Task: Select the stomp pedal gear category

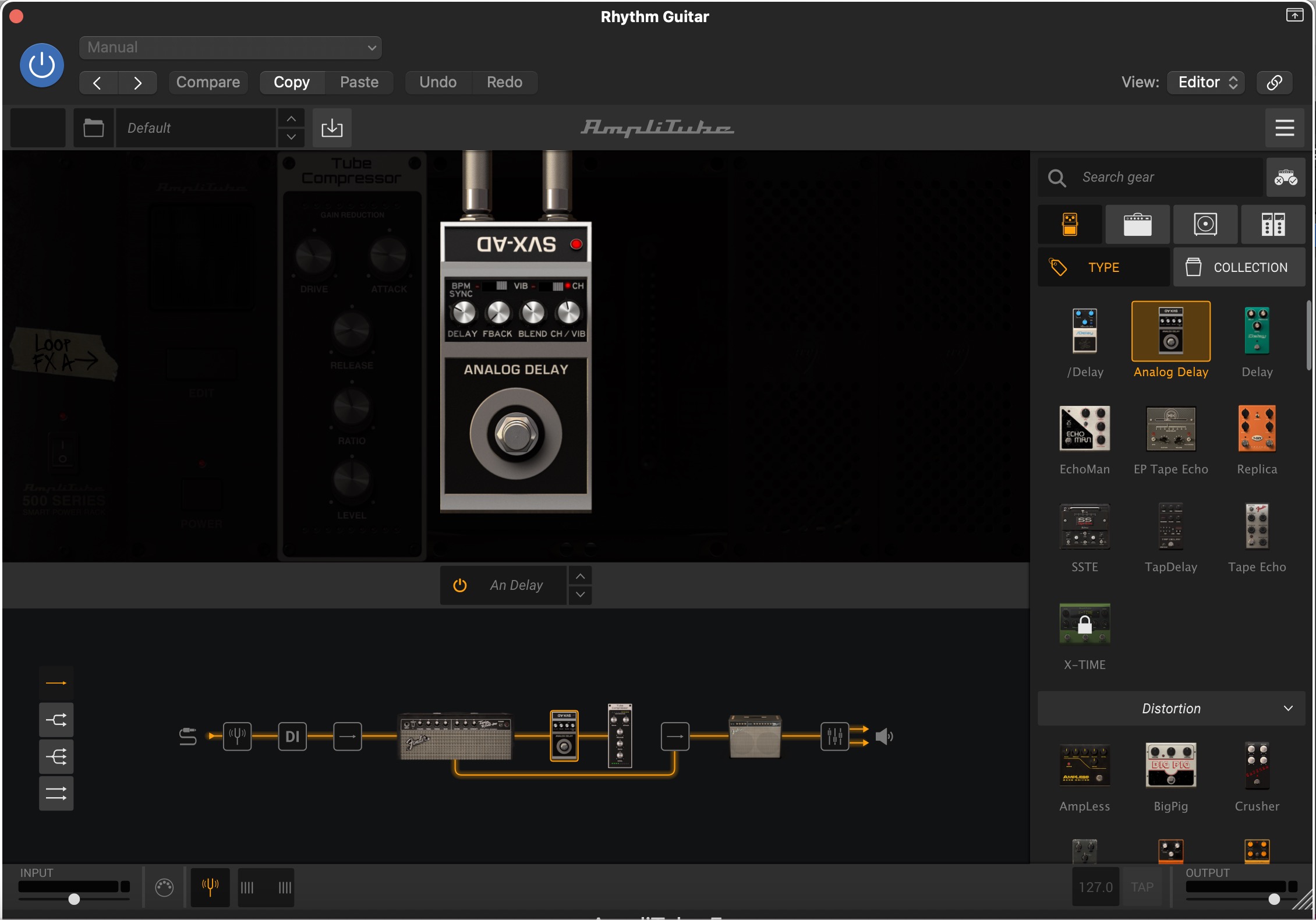Action: click(x=1070, y=224)
